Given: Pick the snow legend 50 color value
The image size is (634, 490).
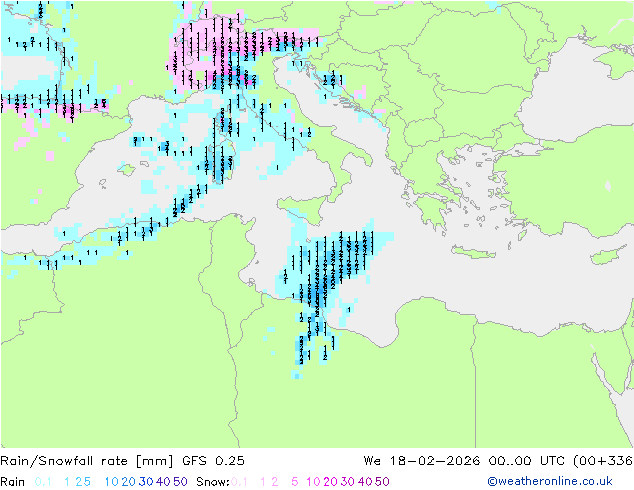Looking at the screenshot, I should [x=382, y=482].
